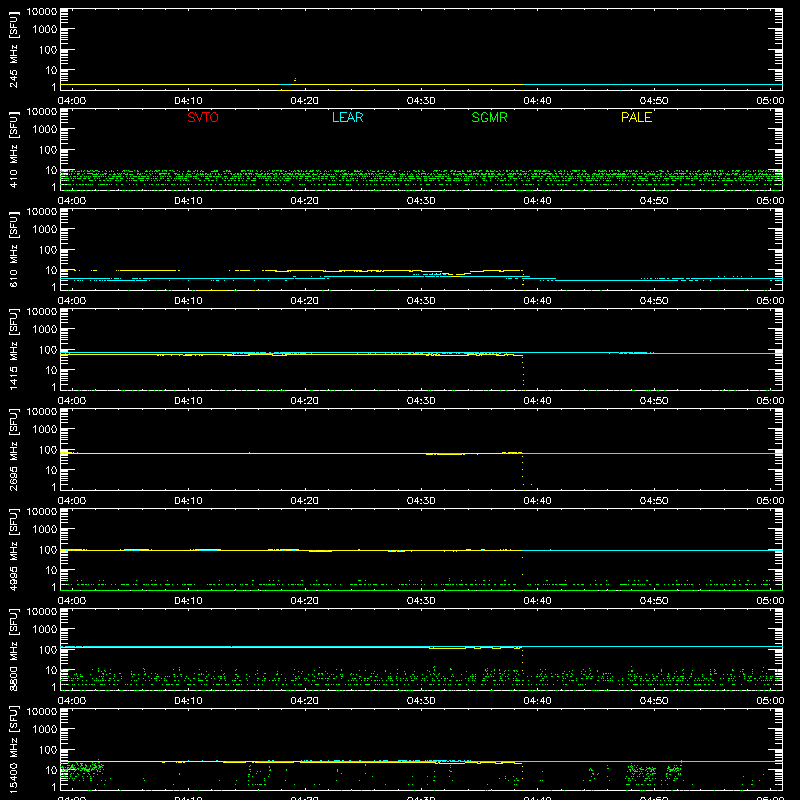Click 04:20 tick under the 245 MHz plot

305,101
